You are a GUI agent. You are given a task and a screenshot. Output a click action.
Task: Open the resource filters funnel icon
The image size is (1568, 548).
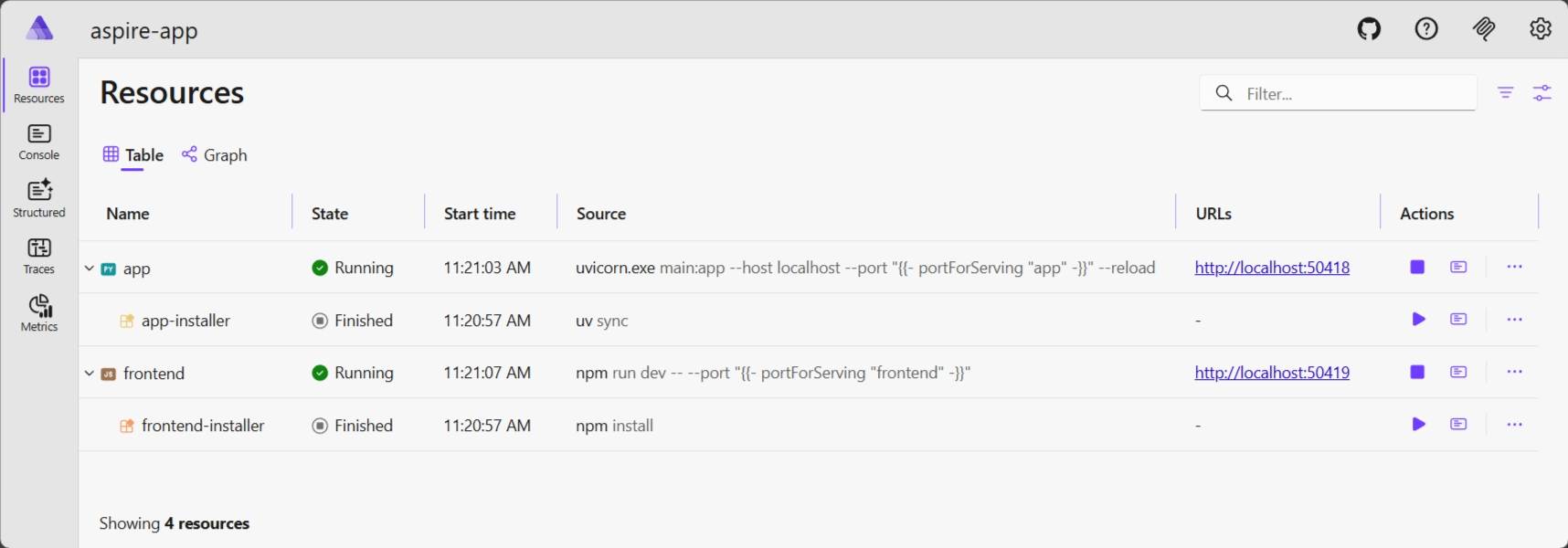(x=1505, y=93)
